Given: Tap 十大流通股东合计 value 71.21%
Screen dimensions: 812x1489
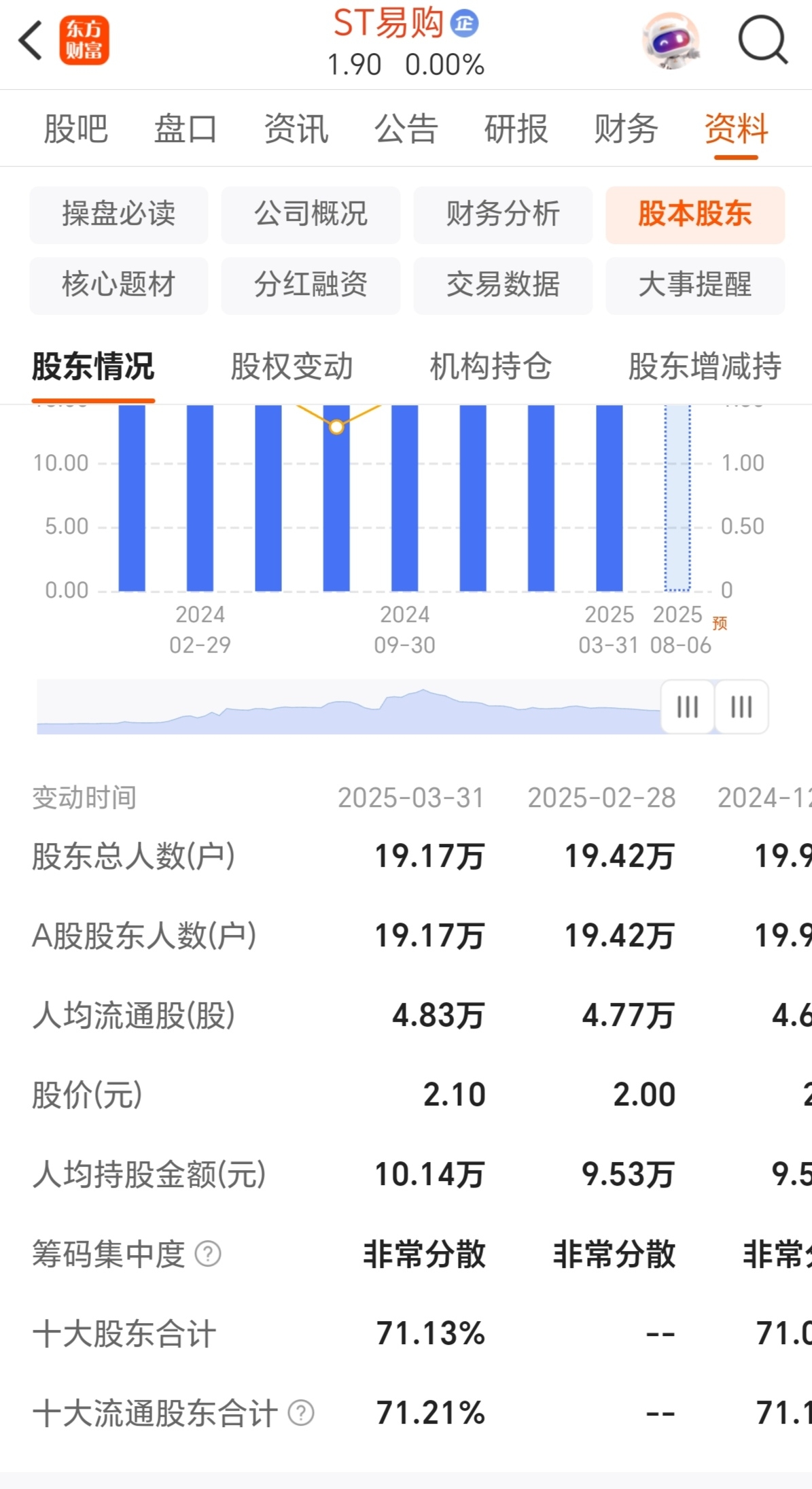Looking at the screenshot, I should pyautogui.click(x=431, y=1413).
